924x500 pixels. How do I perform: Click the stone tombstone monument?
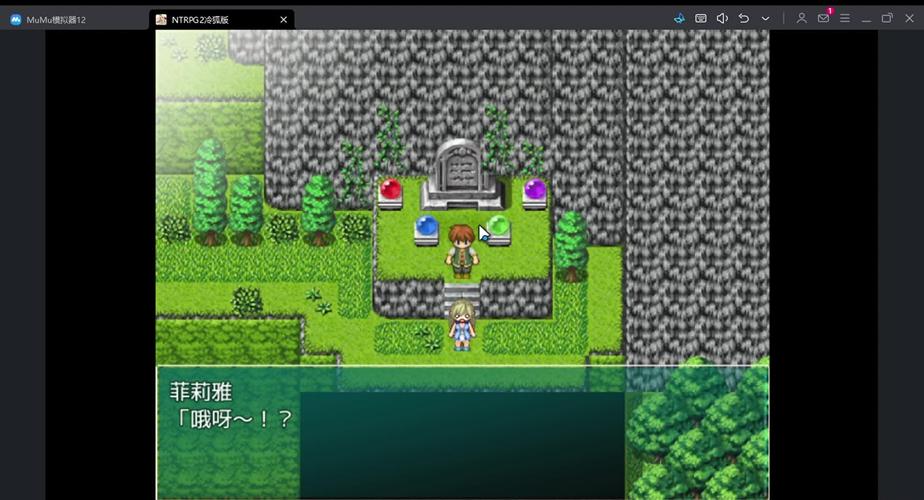462,175
